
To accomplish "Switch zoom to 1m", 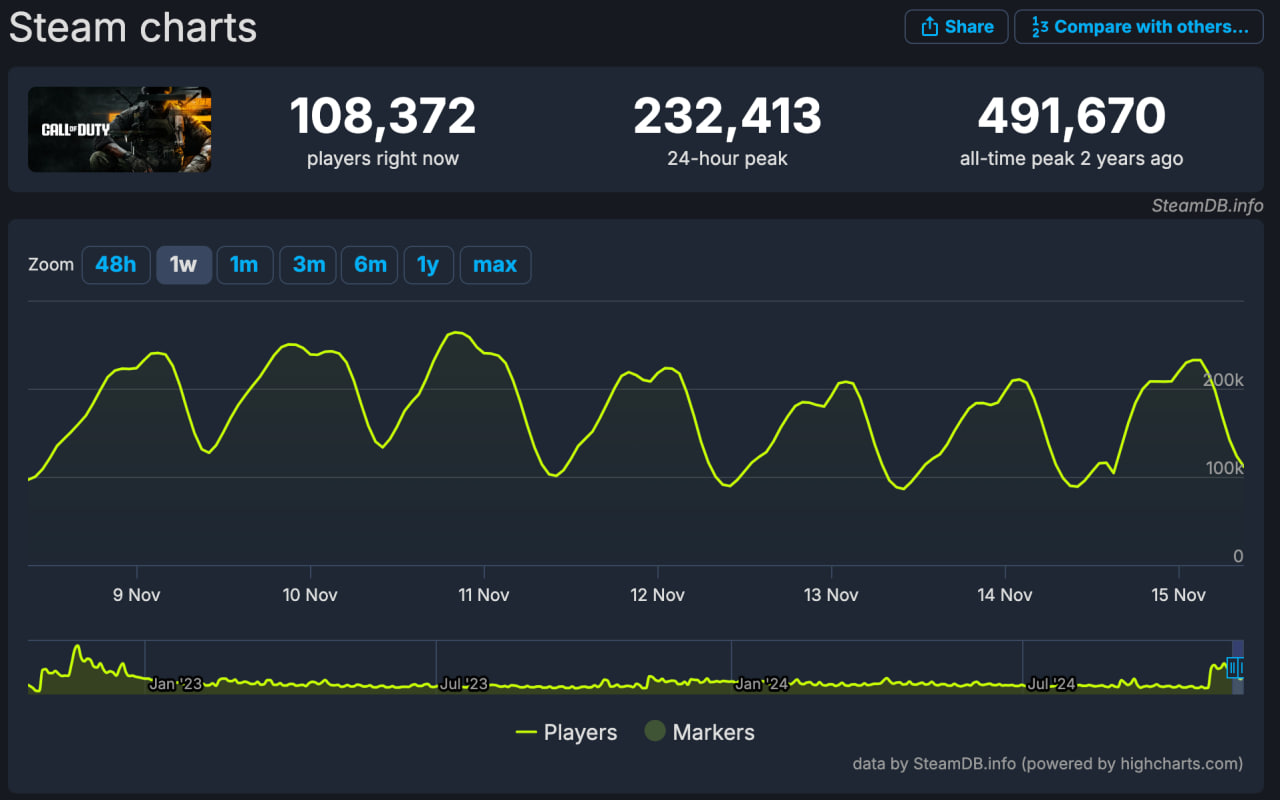I will 244,265.
